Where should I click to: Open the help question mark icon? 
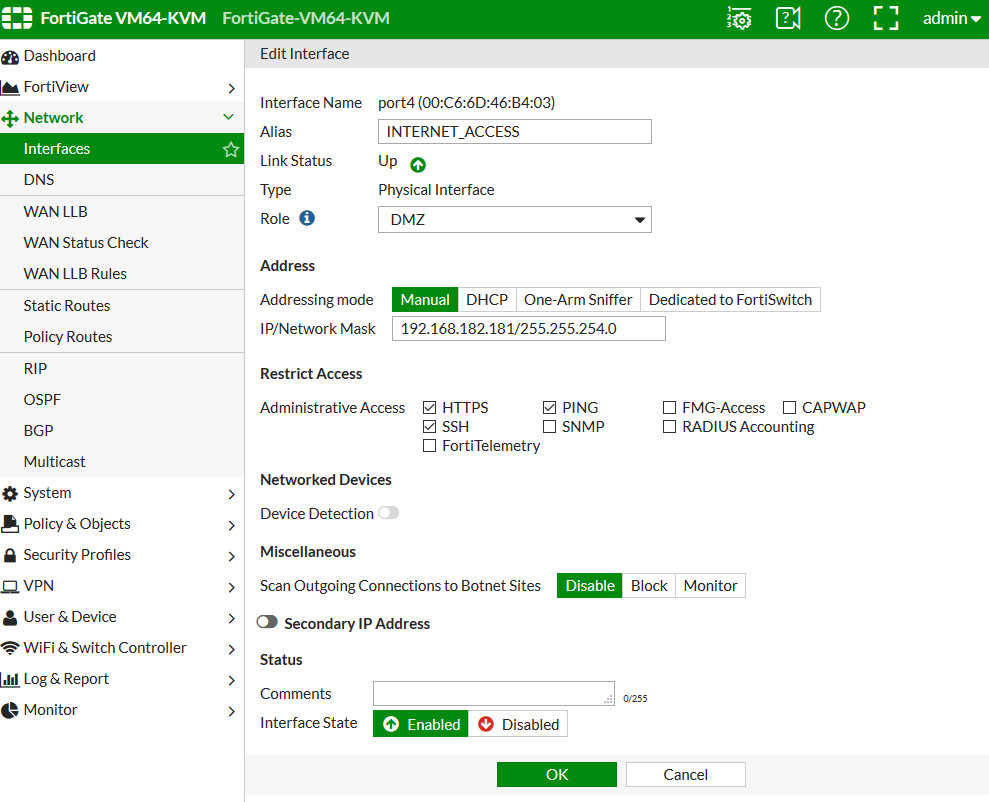837,19
